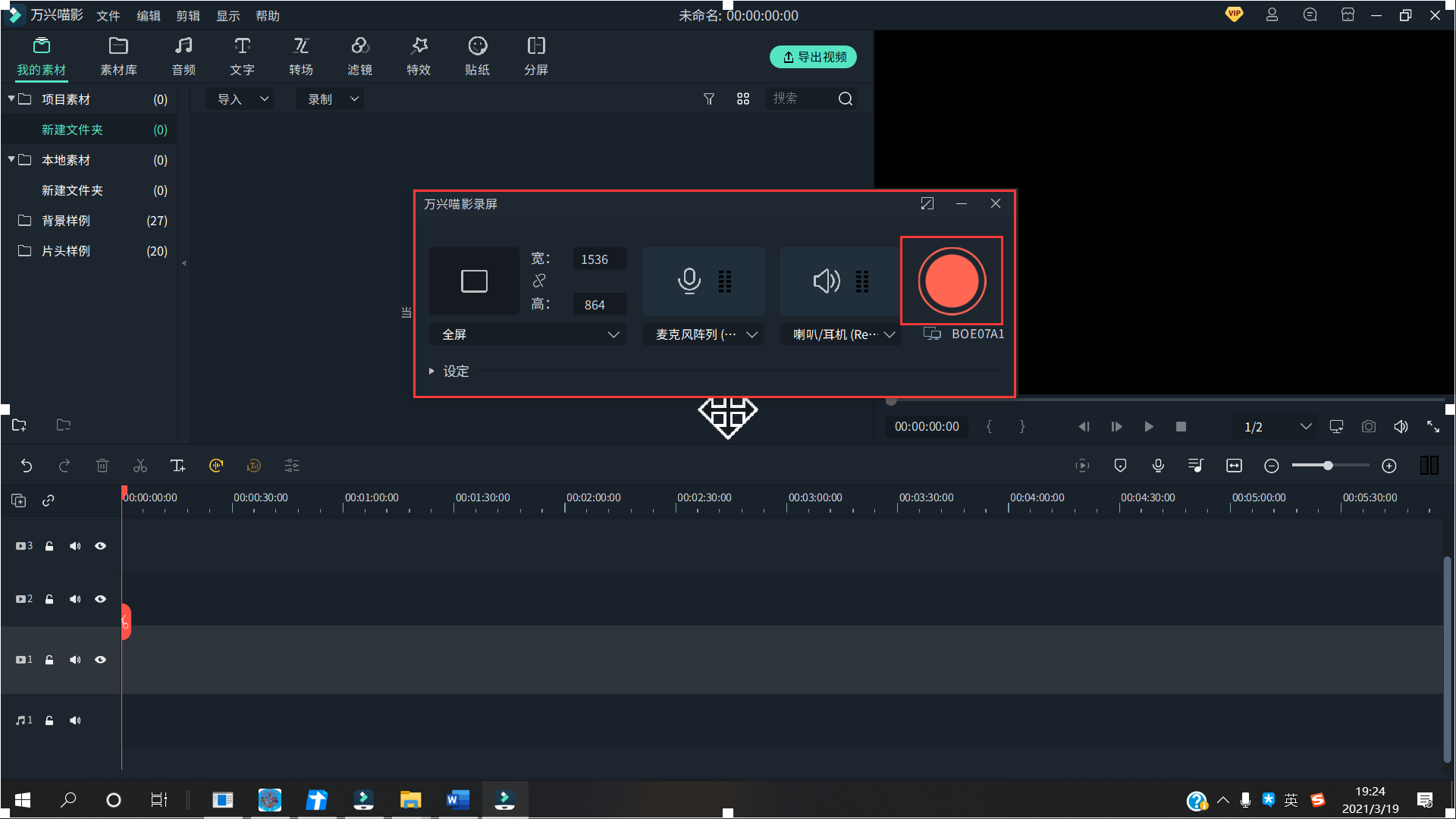Viewport: 1456px width, 819px height.
Task: Open the Filters (滤镜) panel
Action: pyautogui.click(x=359, y=56)
